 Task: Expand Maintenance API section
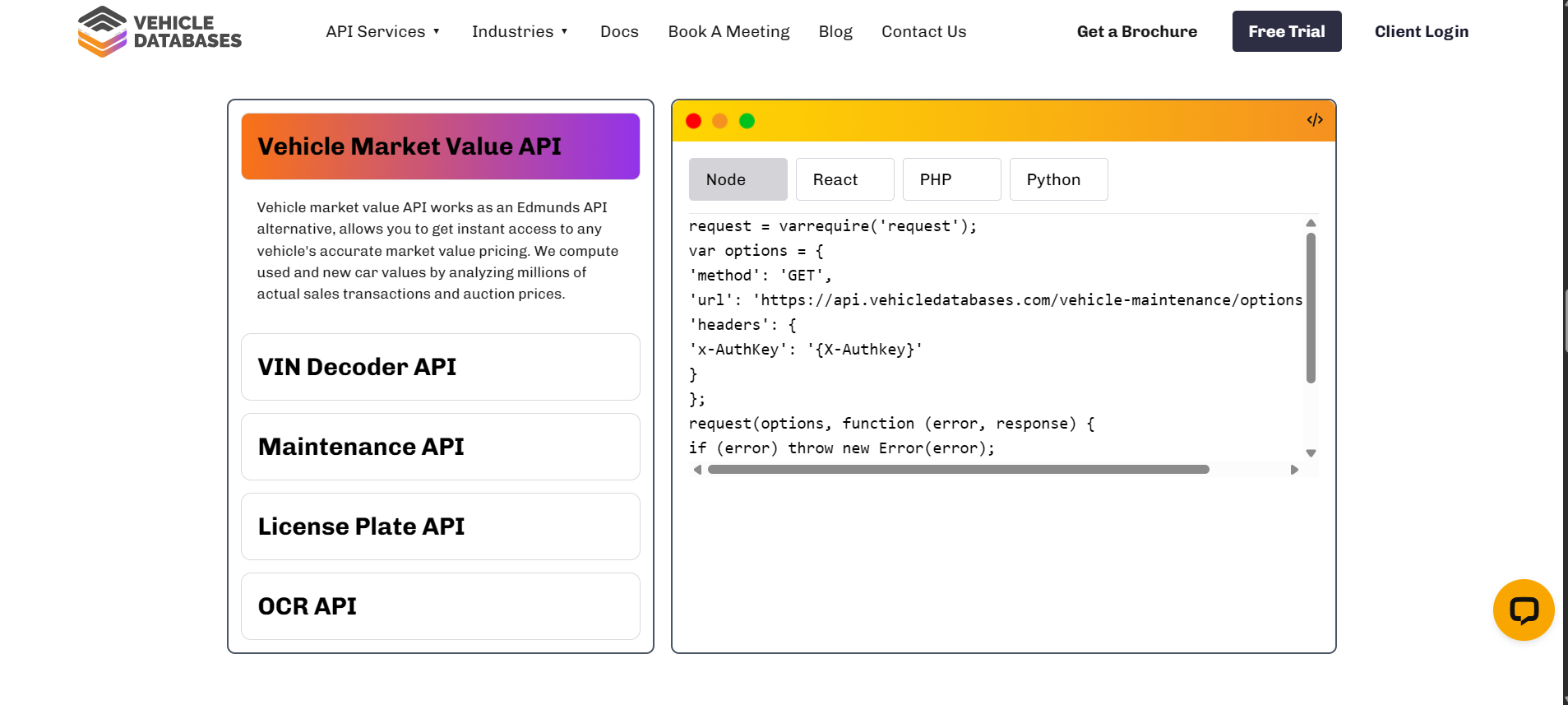point(441,447)
